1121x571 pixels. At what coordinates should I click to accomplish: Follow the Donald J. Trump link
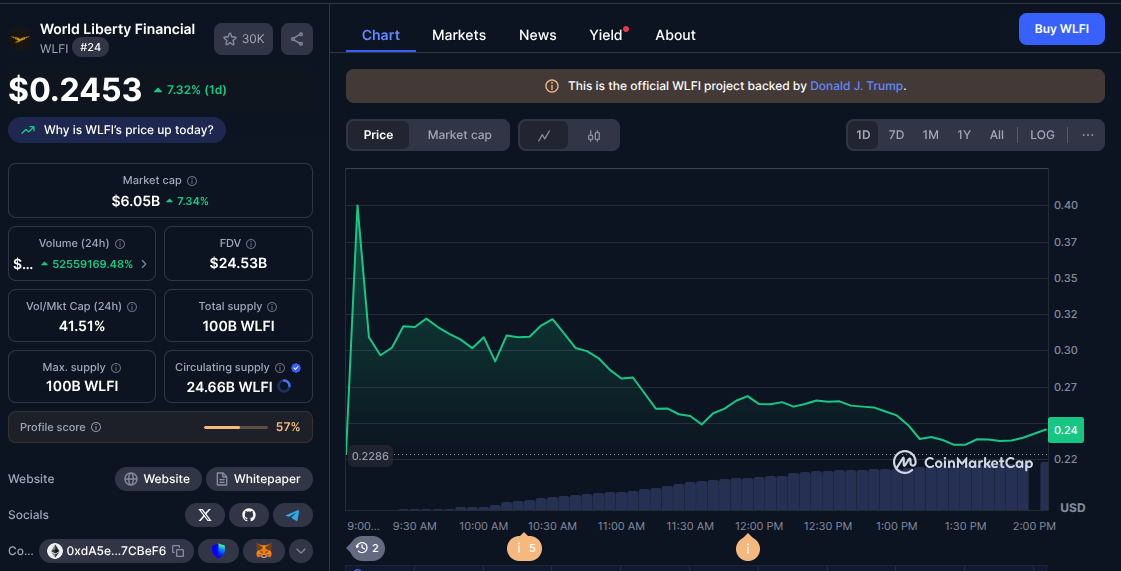[x=857, y=86]
